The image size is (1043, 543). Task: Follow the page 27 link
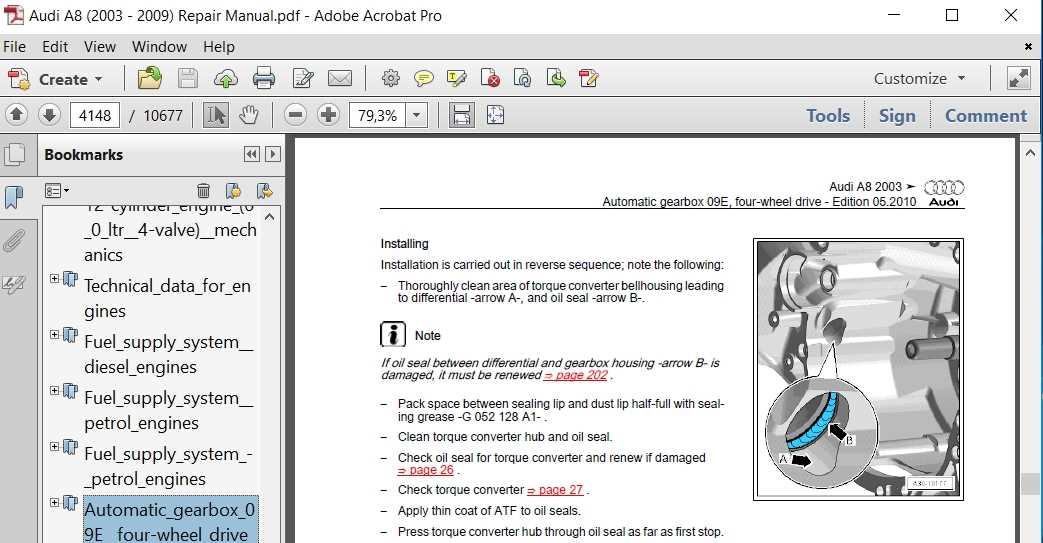[x=555, y=490]
